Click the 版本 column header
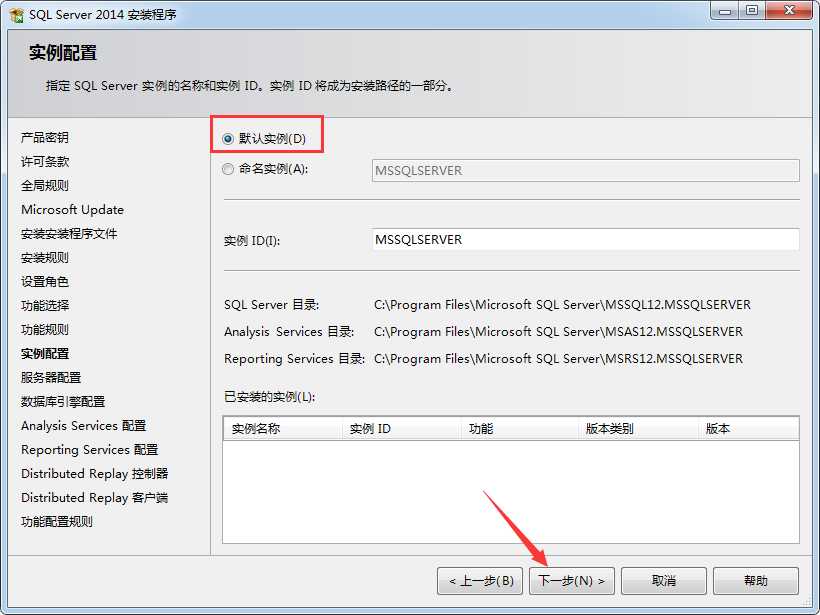The width and height of the screenshot is (820, 615). pos(748,429)
